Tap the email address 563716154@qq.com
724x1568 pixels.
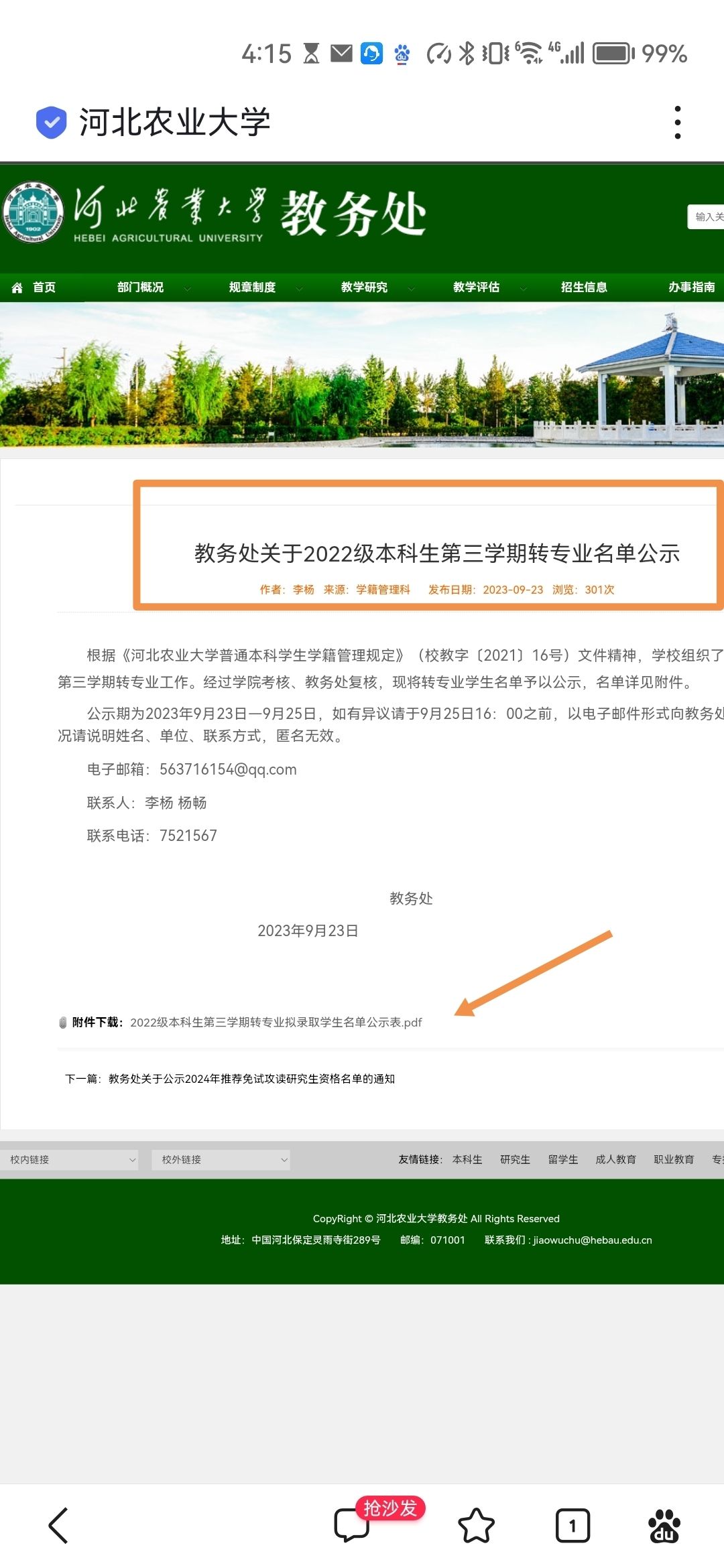coord(228,769)
